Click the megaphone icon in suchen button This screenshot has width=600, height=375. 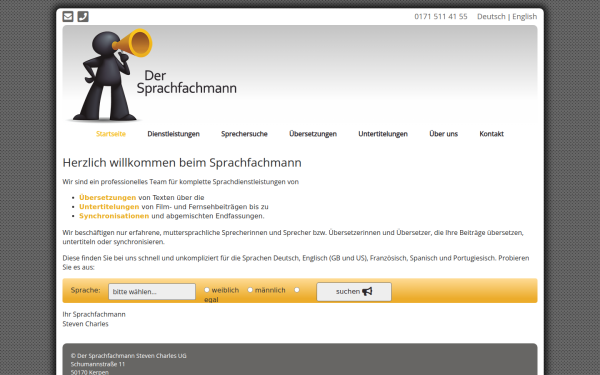pyautogui.click(x=367, y=292)
